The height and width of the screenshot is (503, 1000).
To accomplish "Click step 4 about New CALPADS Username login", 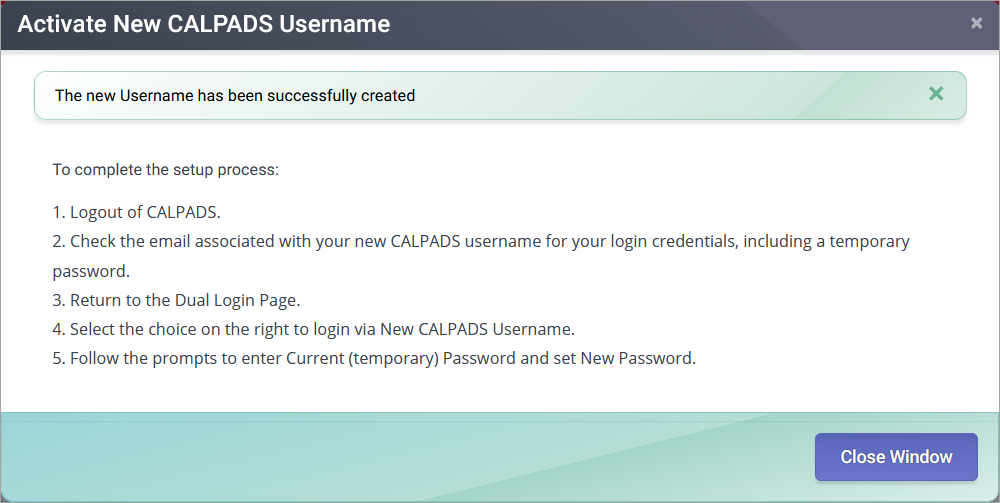I will [314, 330].
